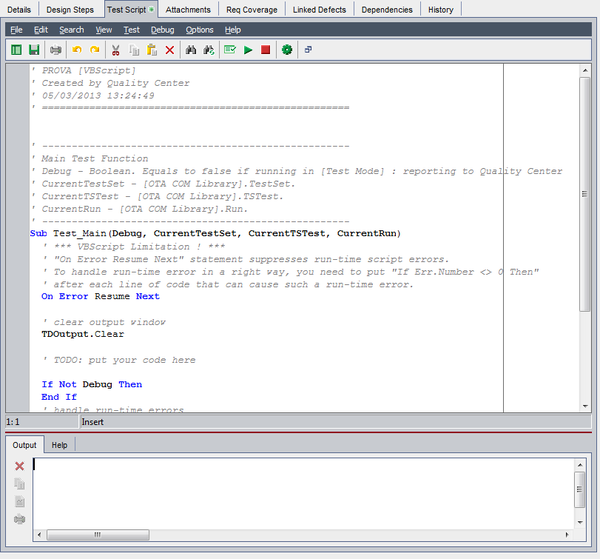Click the output pane vertical scrollbar thumb

pyautogui.click(x=580, y=489)
